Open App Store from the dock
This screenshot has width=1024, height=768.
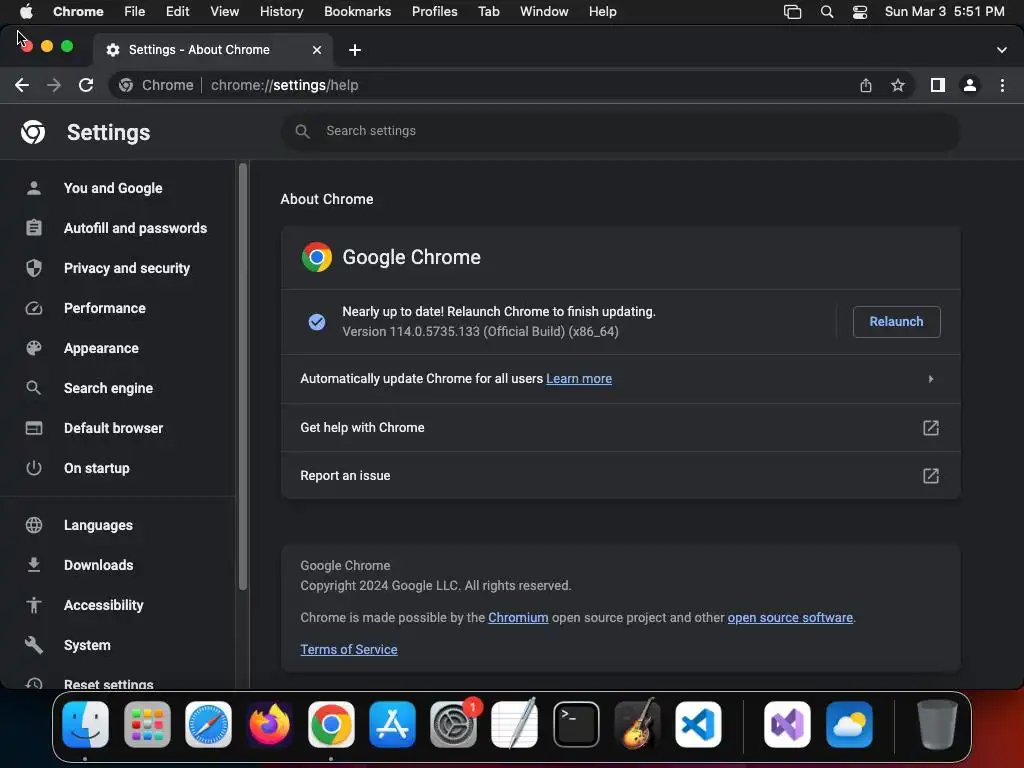click(x=392, y=724)
